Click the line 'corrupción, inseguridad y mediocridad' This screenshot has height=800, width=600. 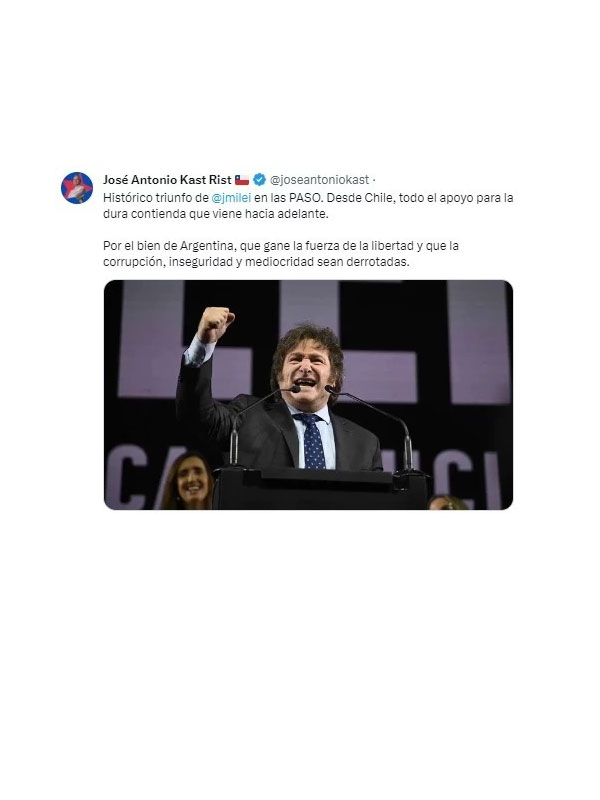pyautogui.click(x=256, y=262)
